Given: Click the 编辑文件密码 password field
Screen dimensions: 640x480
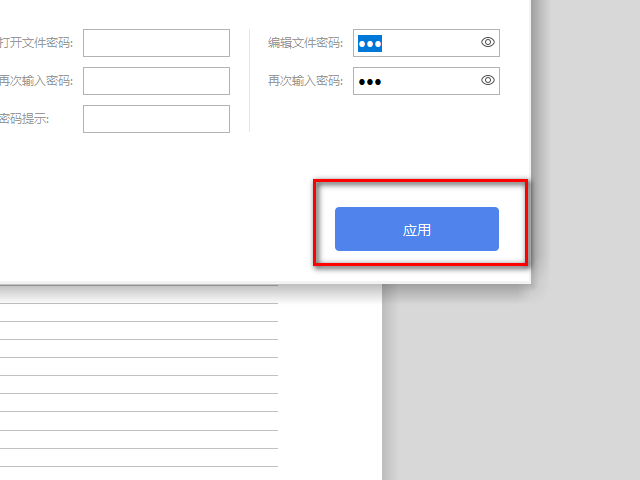Looking at the screenshot, I should [426, 43].
